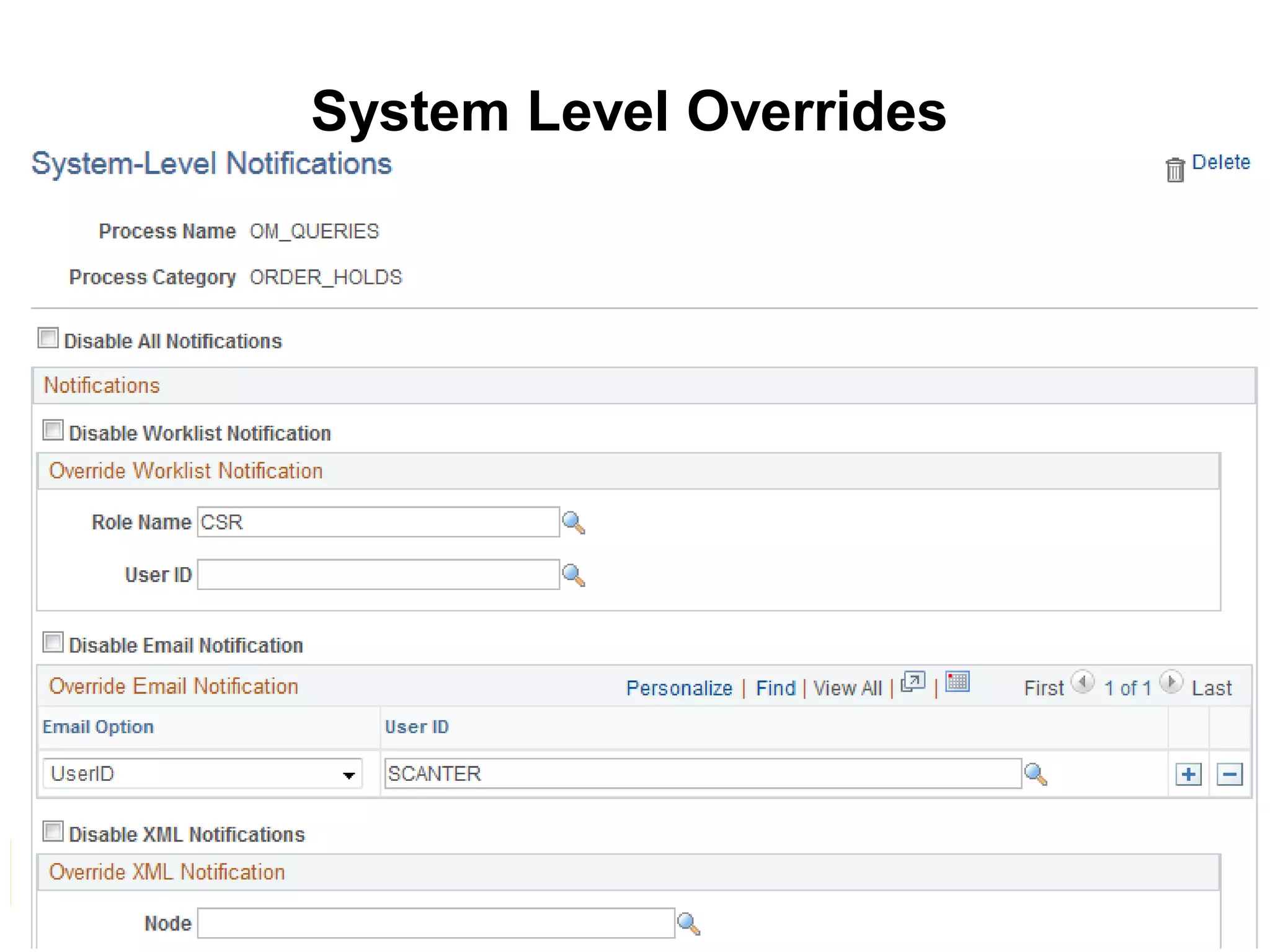Click Override Email Notification header
1270x952 pixels.
point(173,686)
